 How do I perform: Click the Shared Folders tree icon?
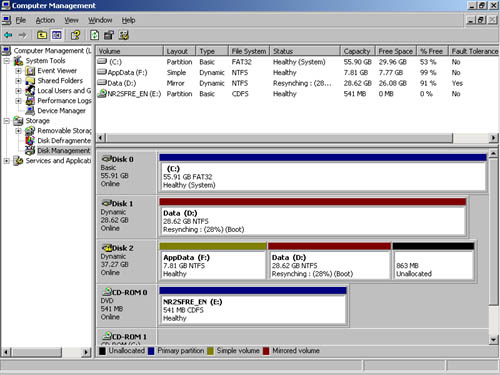(30, 81)
